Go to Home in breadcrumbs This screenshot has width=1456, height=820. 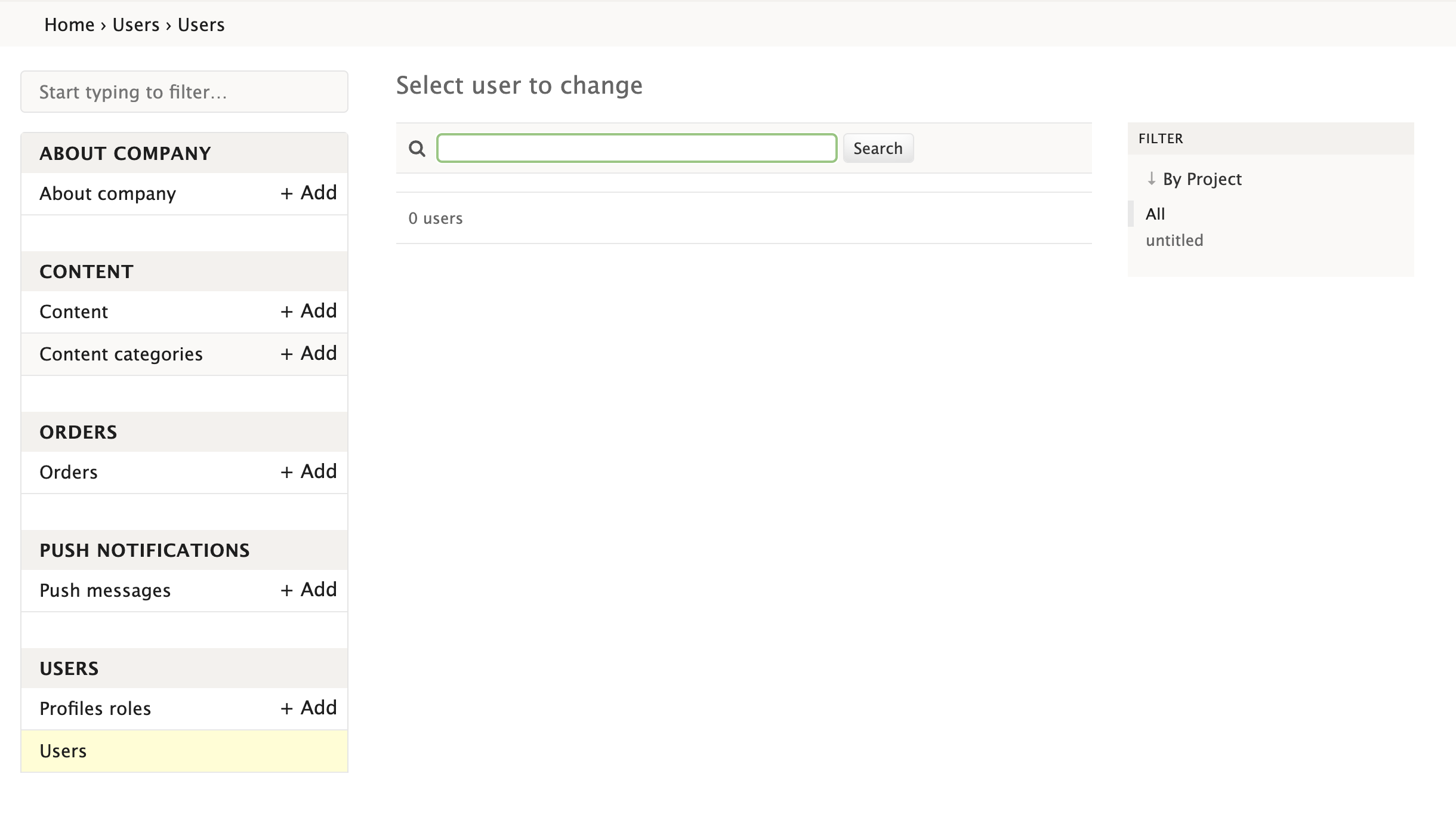(69, 25)
